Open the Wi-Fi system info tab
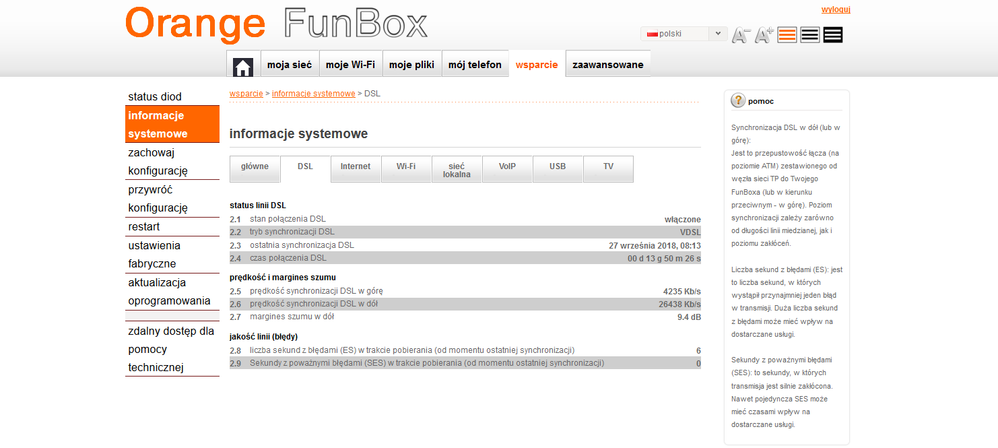 tap(406, 167)
